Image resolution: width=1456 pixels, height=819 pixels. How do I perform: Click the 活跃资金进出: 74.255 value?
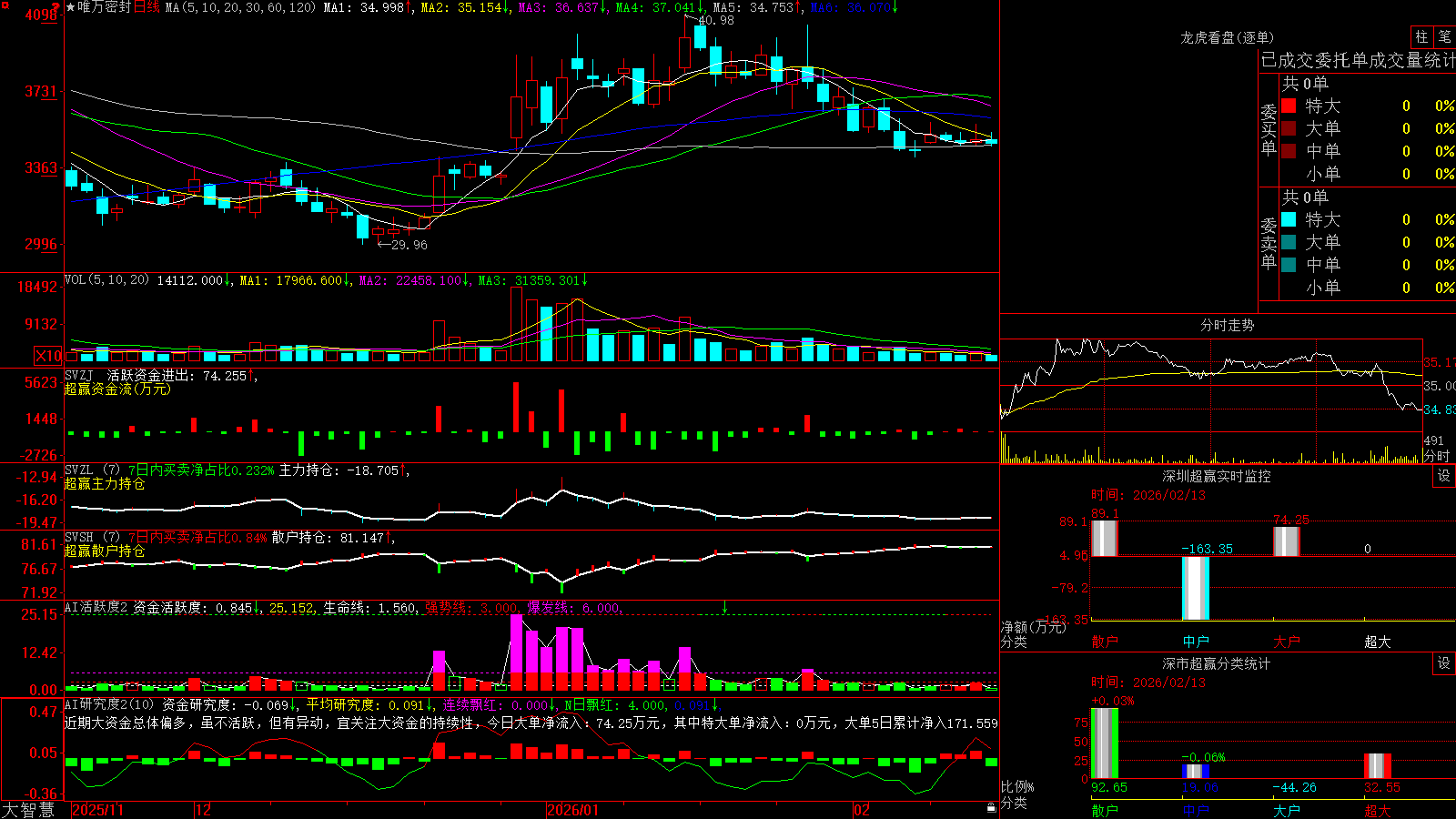click(177, 375)
